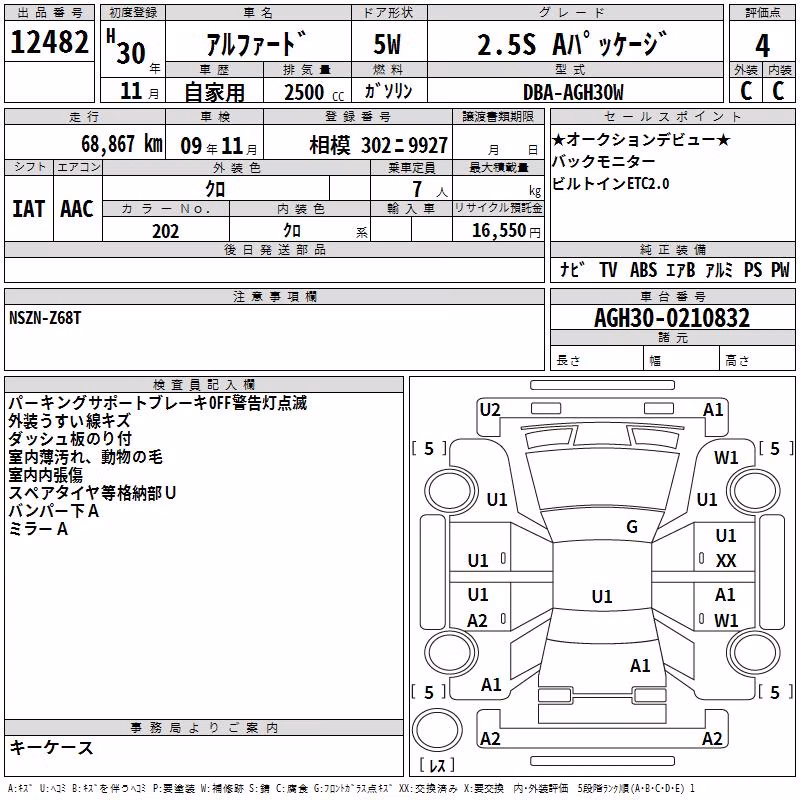Click the 検査員記入欄 section header

pyautogui.click(x=204, y=385)
